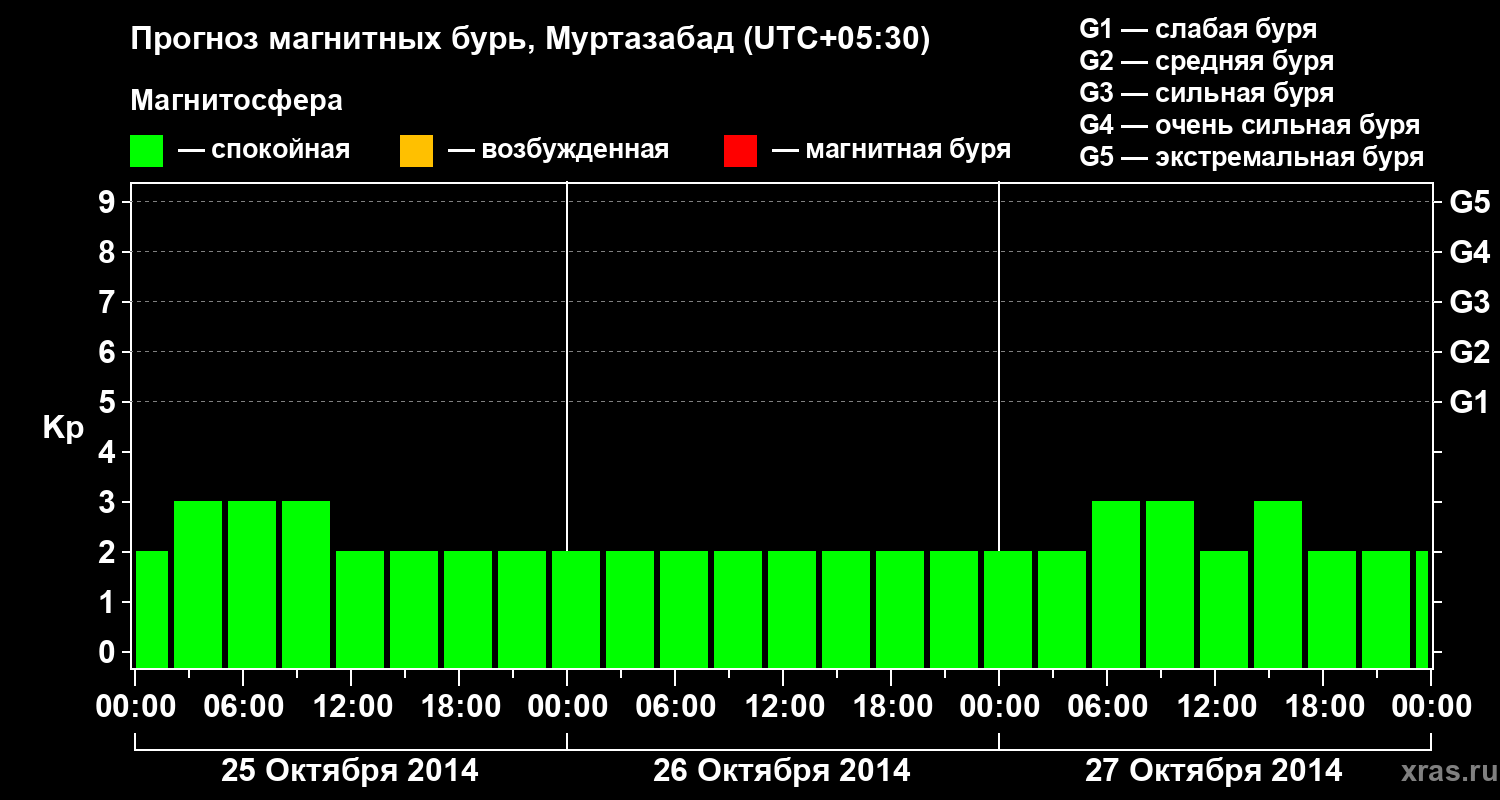Viewport: 1500px width, 800px height.
Task: Click the '26 Октября 2014' date label
Action: coord(782,770)
